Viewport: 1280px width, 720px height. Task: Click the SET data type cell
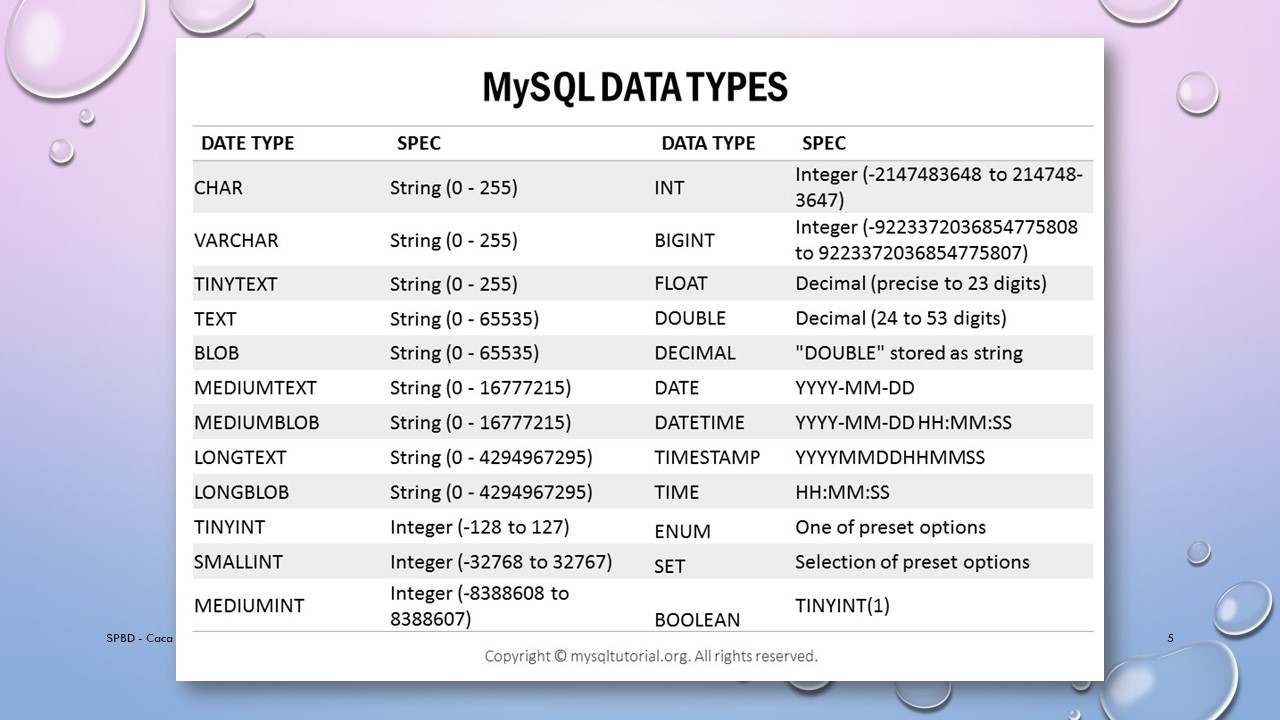coord(670,567)
